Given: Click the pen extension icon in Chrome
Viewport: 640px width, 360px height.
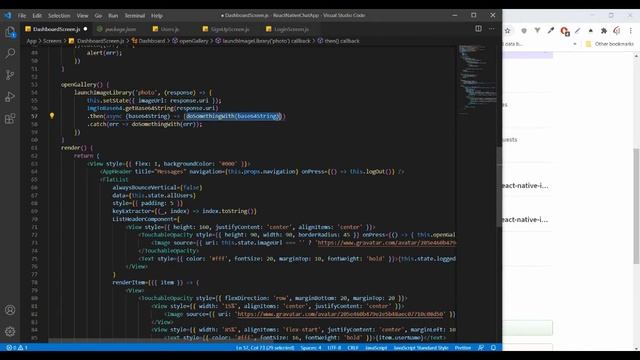Looking at the screenshot, I should coord(578,31).
